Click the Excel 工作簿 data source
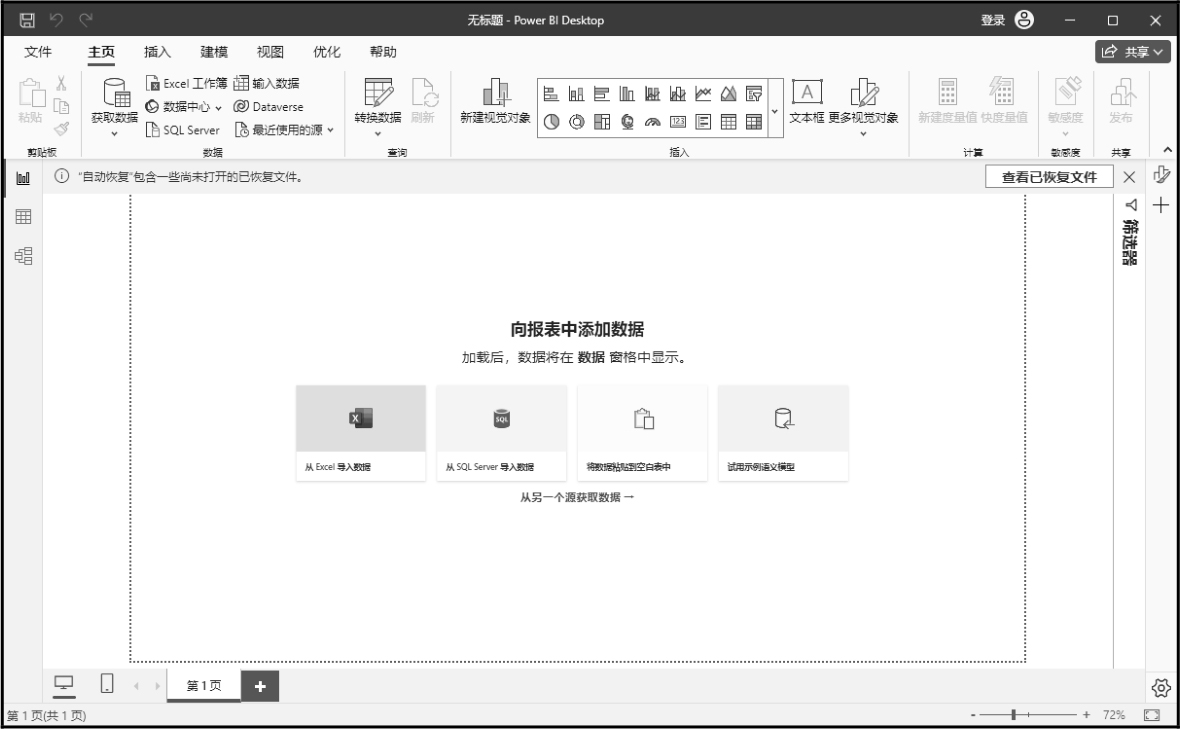 tap(187, 83)
